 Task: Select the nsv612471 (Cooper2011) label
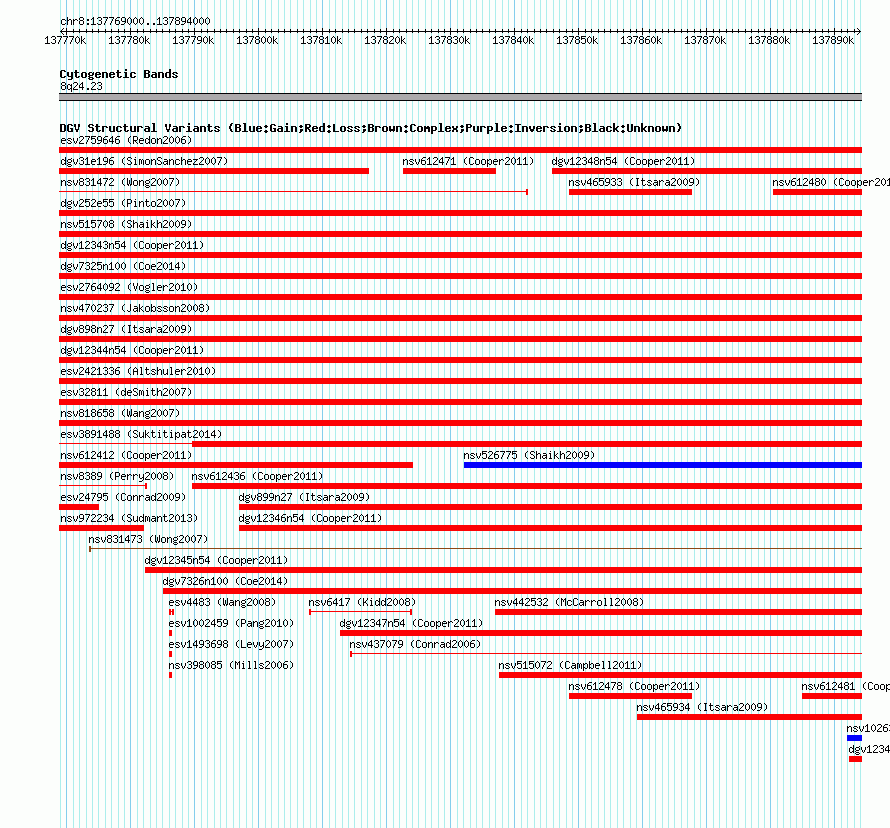click(468, 161)
